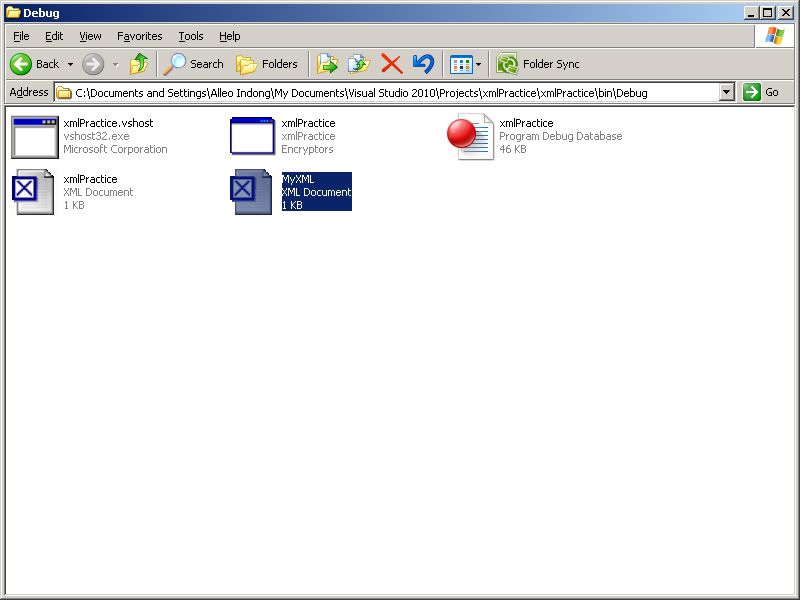The width and height of the screenshot is (800, 600).
Task: Select the MyXML XML Document file
Action: [253, 192]
